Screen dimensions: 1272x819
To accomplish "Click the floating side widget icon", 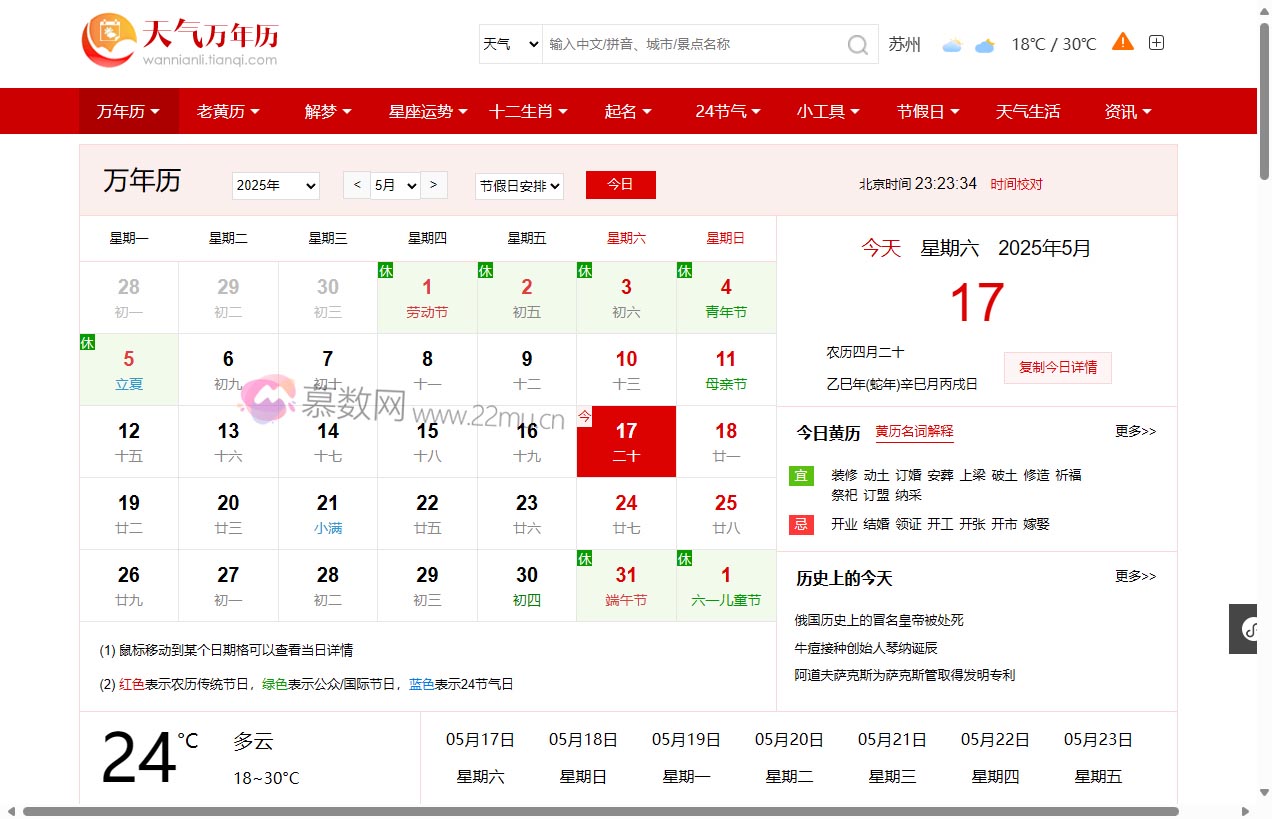I will [x=1249, y=629].
